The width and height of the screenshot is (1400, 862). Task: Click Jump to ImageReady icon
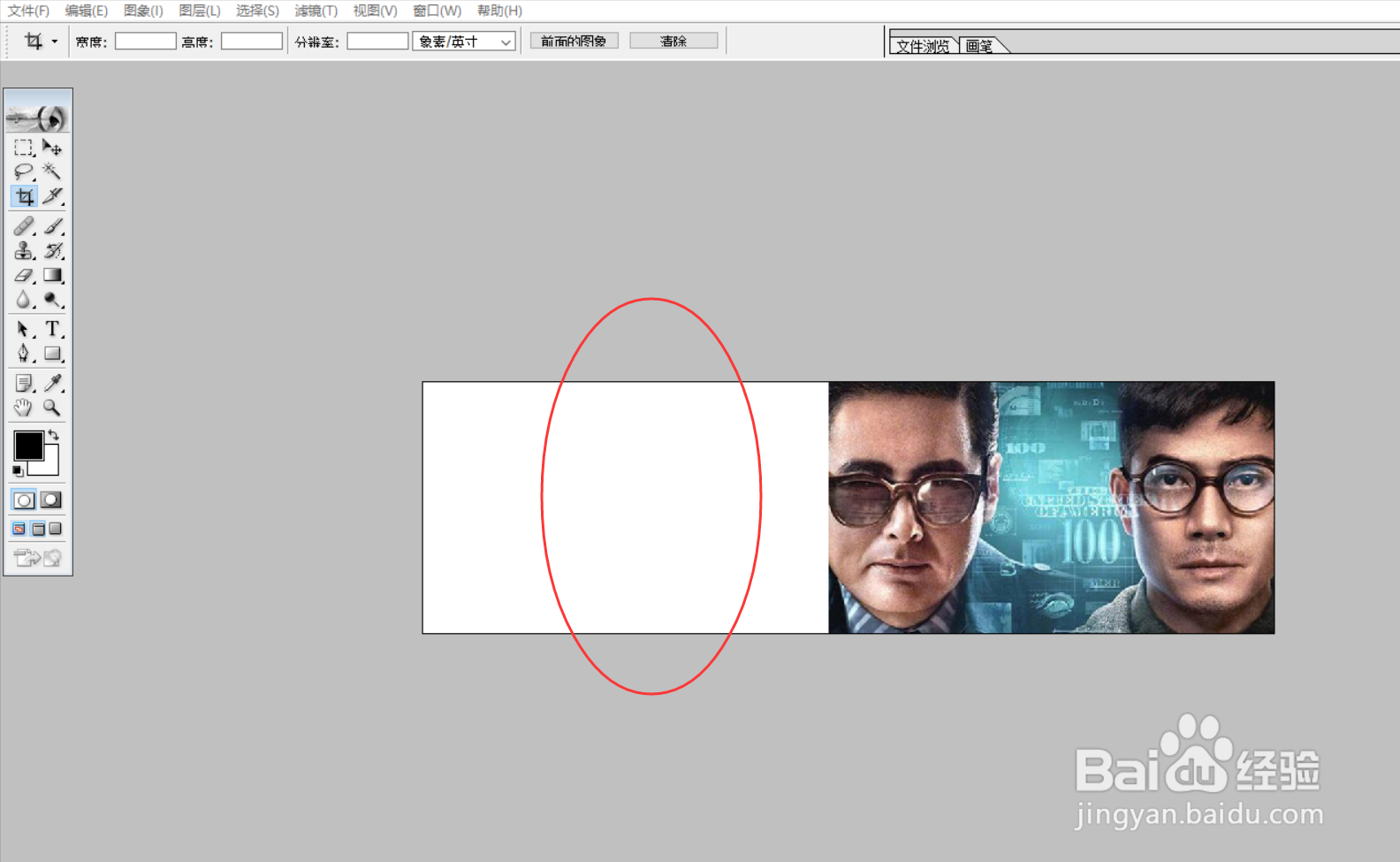pyautogui.click(x=37, y=558)
